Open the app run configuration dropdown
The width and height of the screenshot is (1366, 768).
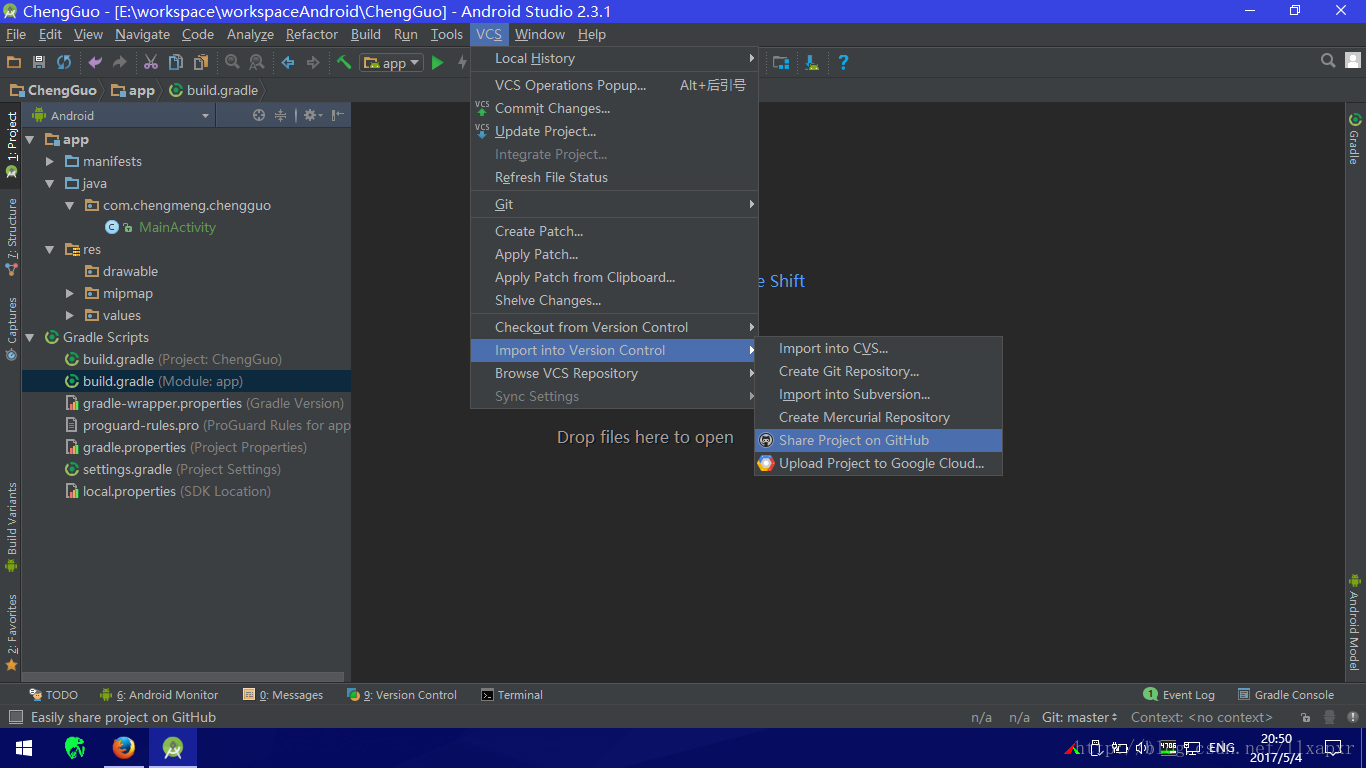pyautogui.click(x=391, y=62)
